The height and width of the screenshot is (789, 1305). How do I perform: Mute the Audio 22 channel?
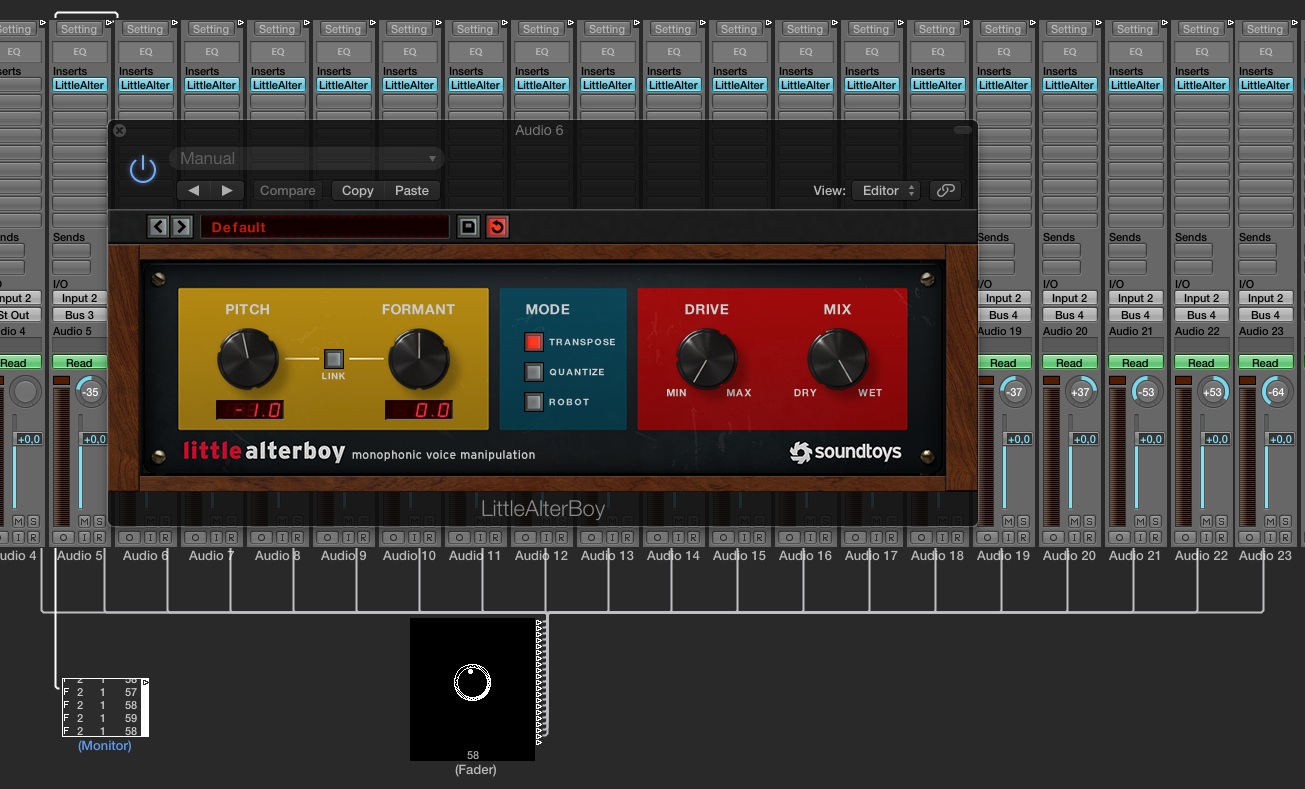tap(1206, 521)
